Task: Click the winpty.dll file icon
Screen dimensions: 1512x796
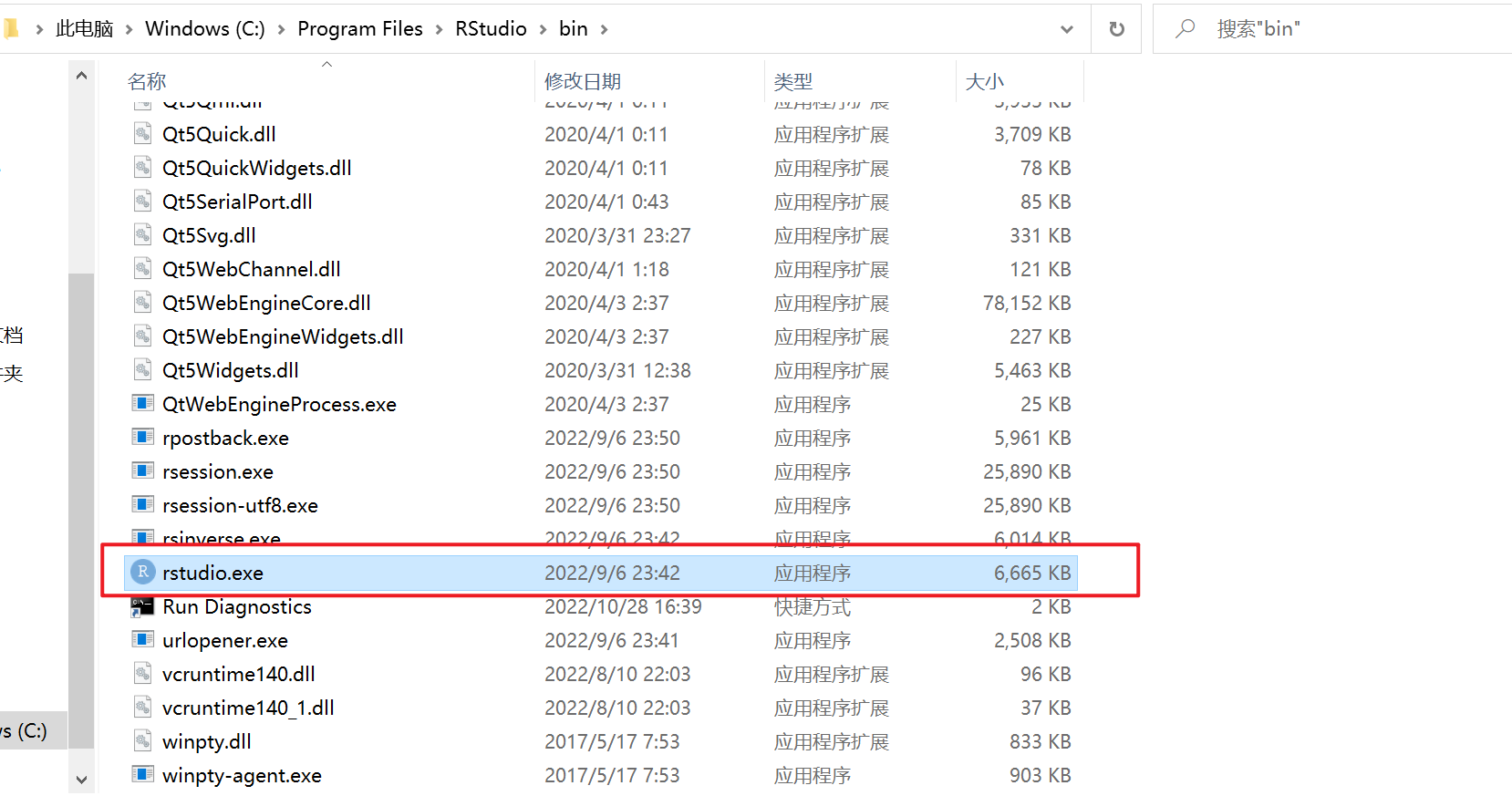Action: pos(143,741)
